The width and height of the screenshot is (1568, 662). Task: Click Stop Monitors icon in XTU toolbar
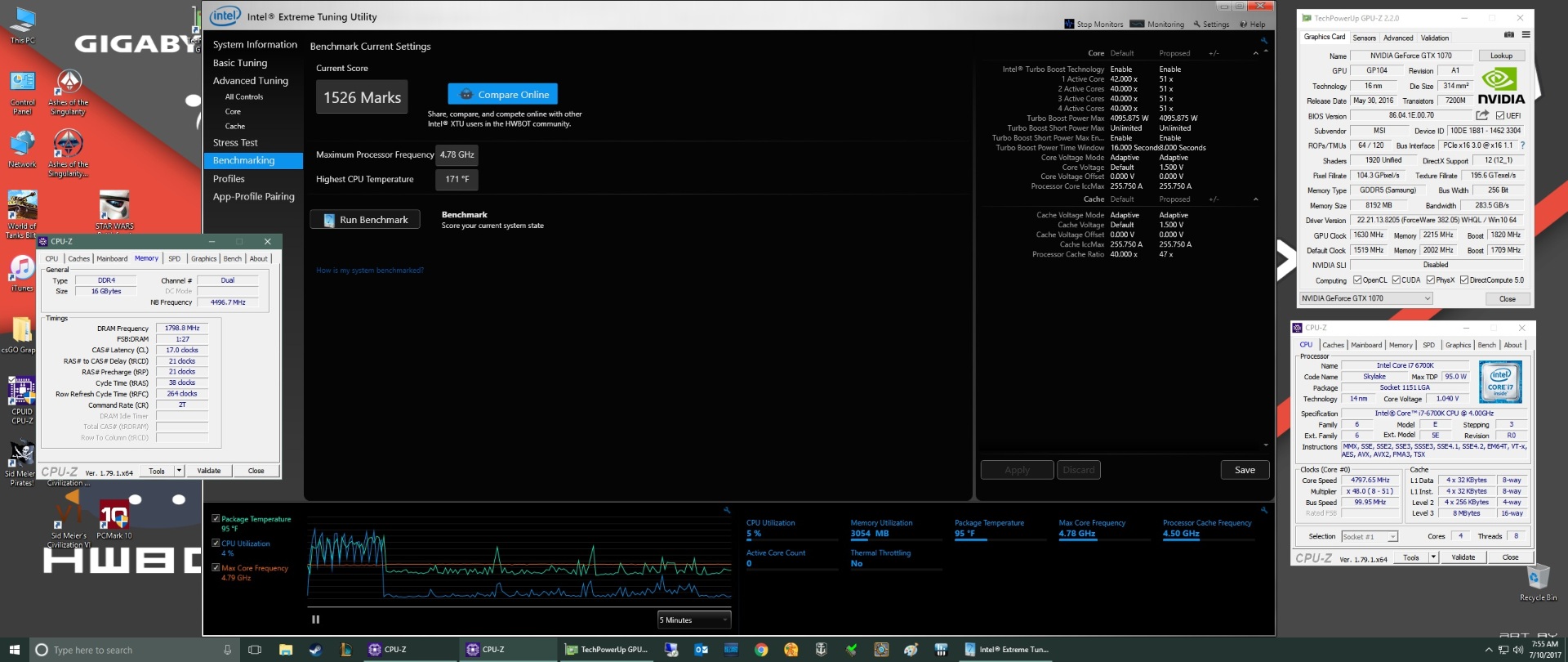coord(1069,24)
